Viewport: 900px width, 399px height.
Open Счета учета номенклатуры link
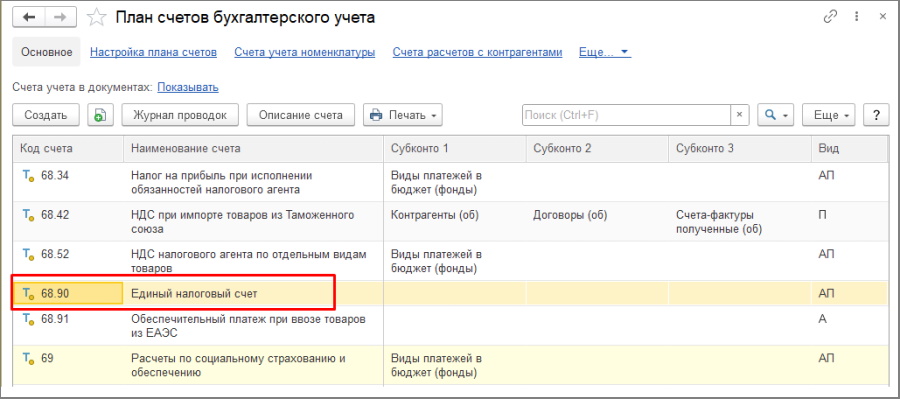[x=304, y=52]
